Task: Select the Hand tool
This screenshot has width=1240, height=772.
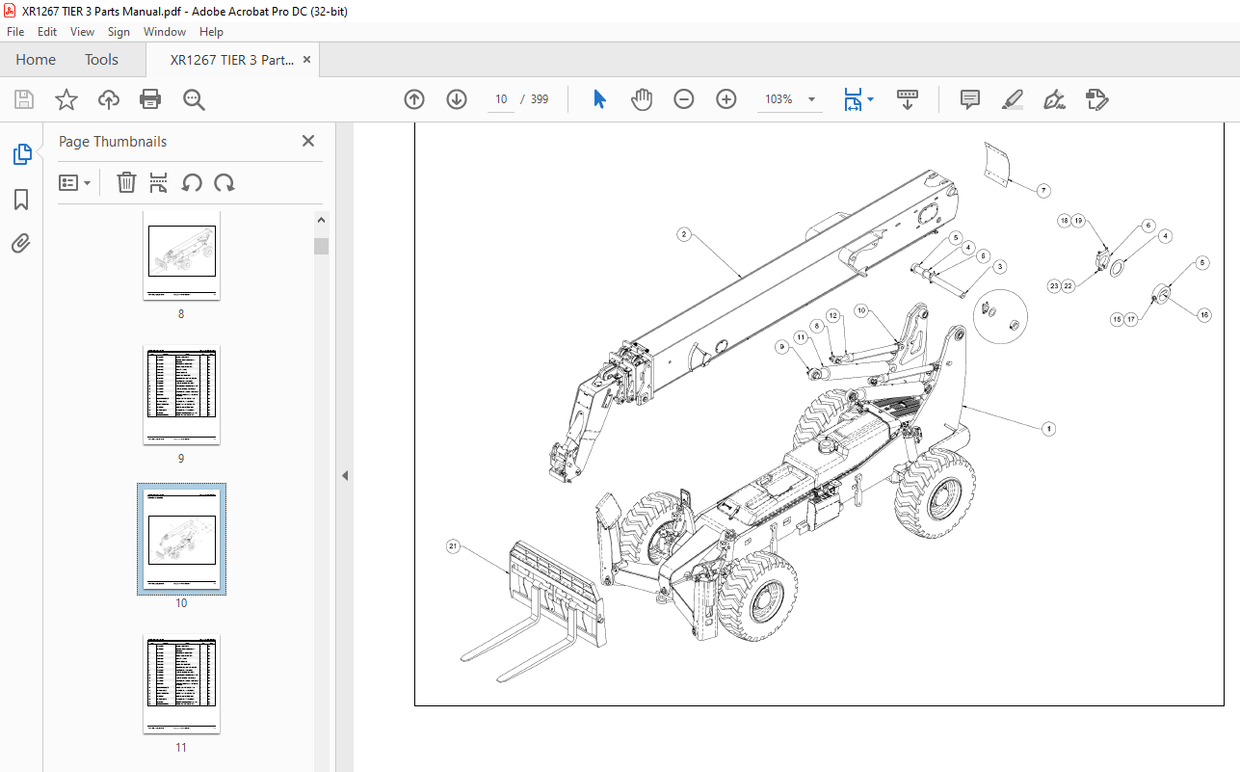Action: pos(641,99)
